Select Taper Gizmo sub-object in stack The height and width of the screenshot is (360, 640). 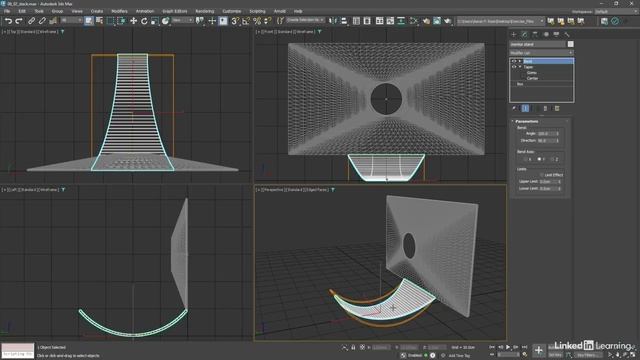point(532,73)
